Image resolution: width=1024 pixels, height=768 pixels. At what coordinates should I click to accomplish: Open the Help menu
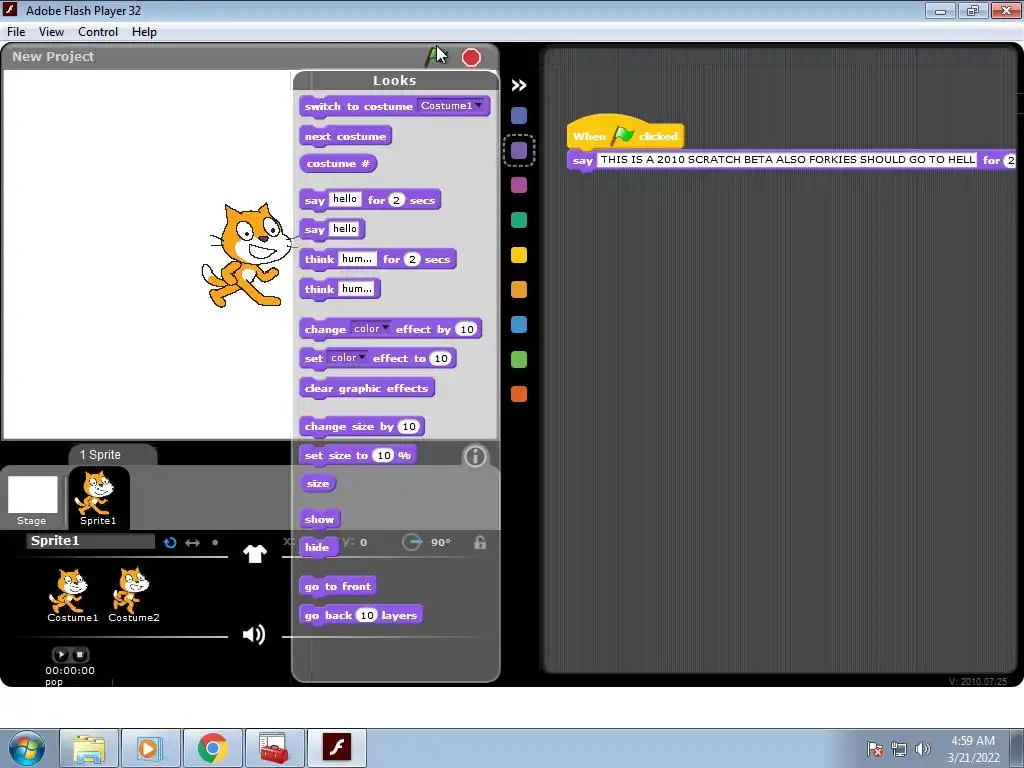coord(144,31)
